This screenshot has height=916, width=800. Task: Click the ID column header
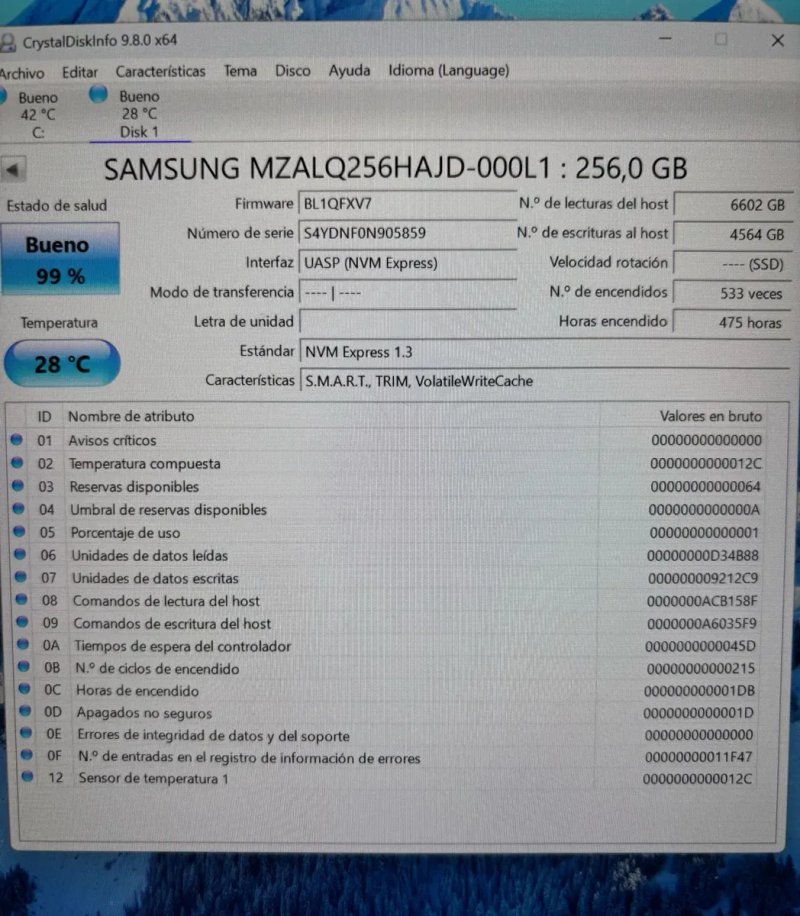click(45, 417)
